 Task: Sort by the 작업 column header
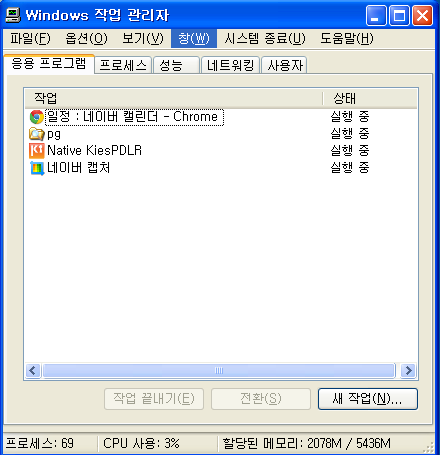click(x=174, y=98)
